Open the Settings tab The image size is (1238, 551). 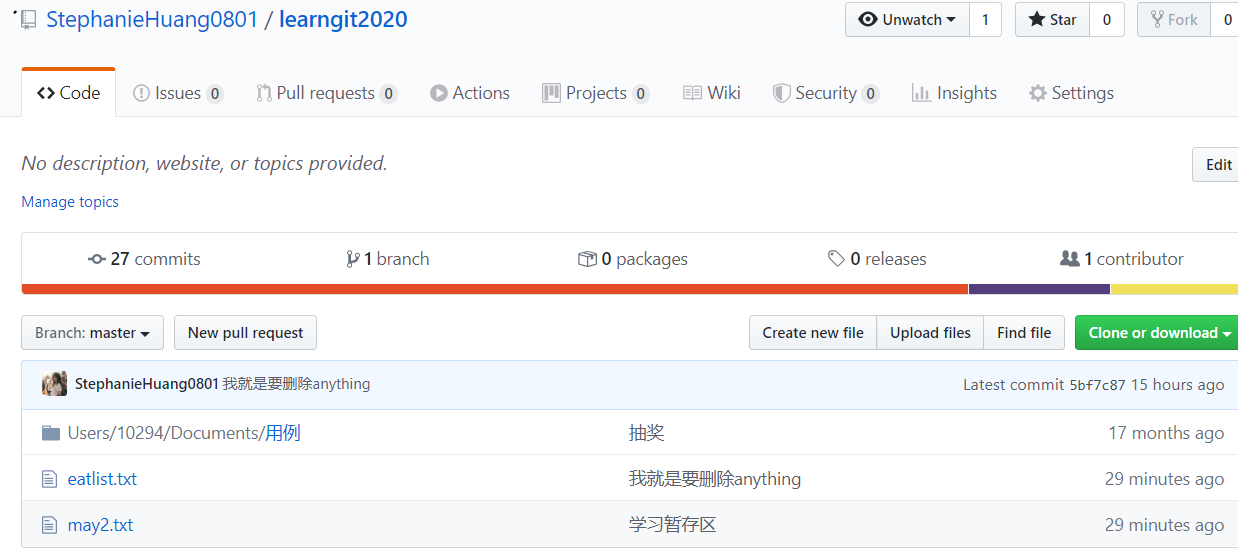tap(1071, 93)
